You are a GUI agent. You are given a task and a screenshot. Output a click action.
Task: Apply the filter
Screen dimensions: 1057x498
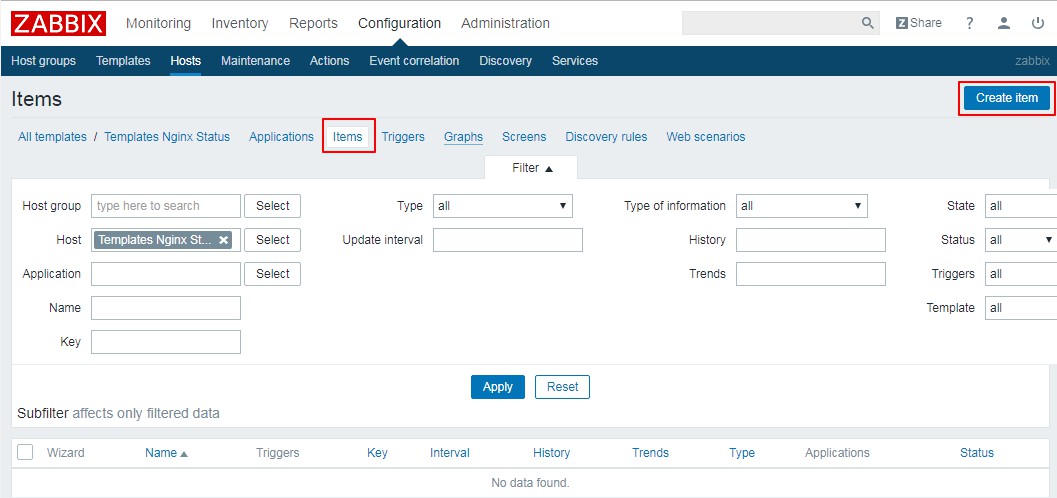tap(497, 387)
